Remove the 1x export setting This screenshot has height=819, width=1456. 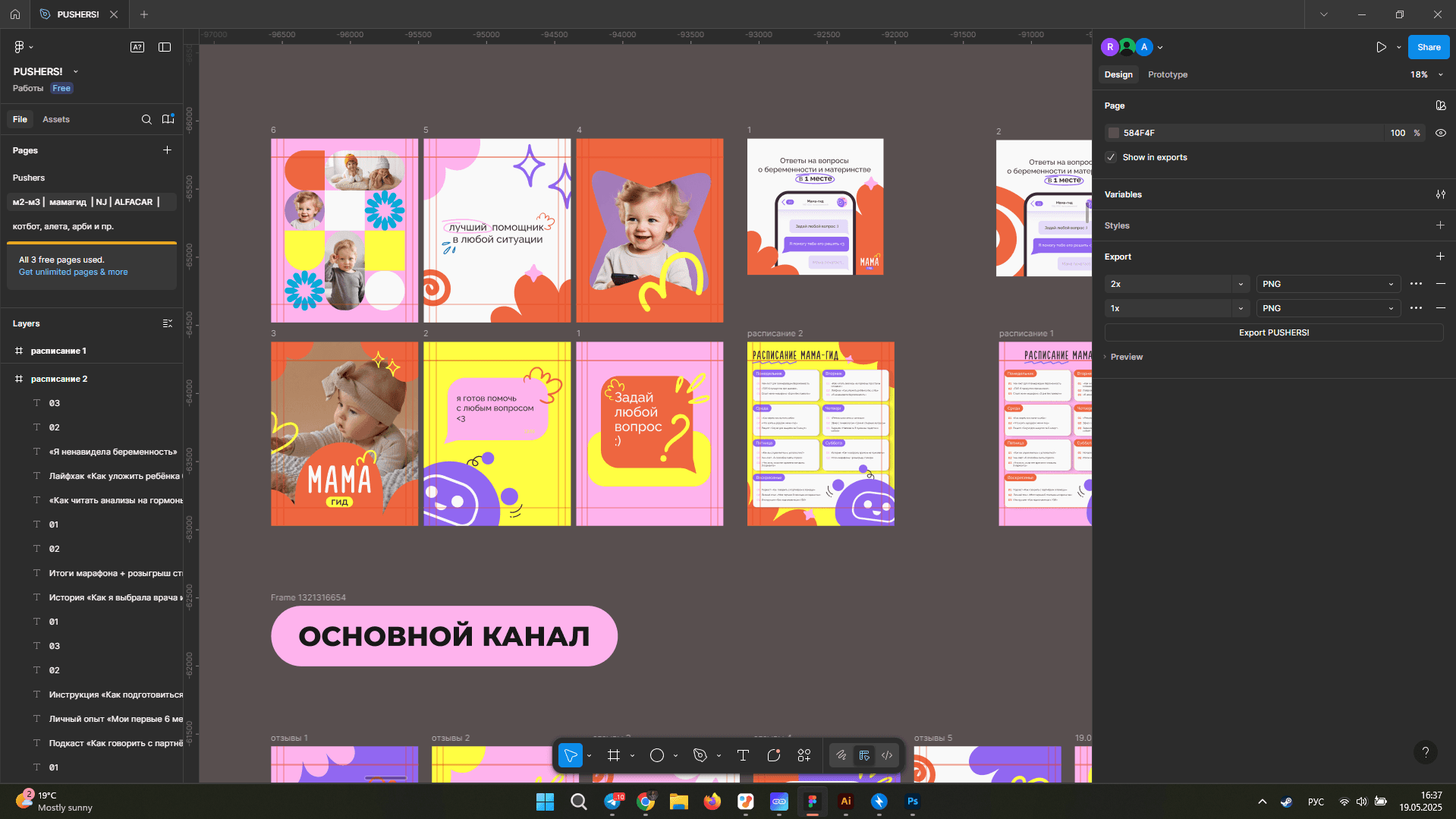1440,308
